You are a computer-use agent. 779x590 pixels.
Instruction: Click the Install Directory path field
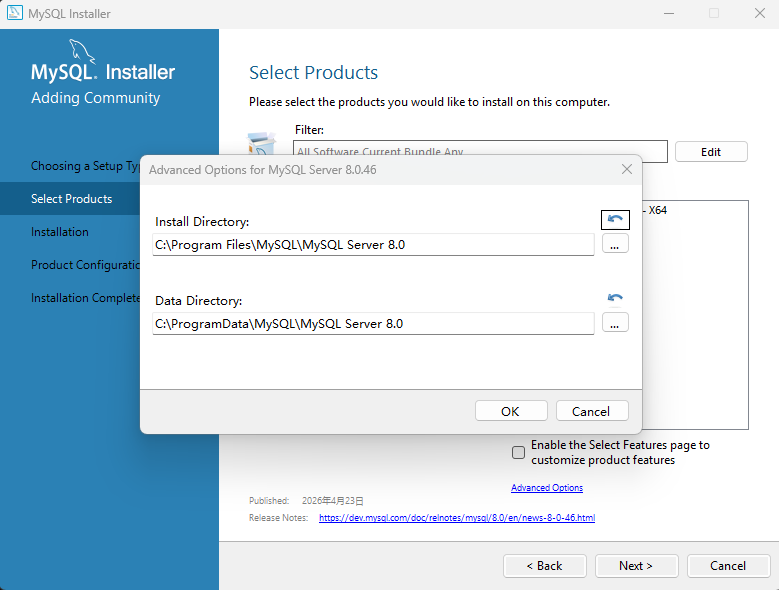tap(373, 245)
